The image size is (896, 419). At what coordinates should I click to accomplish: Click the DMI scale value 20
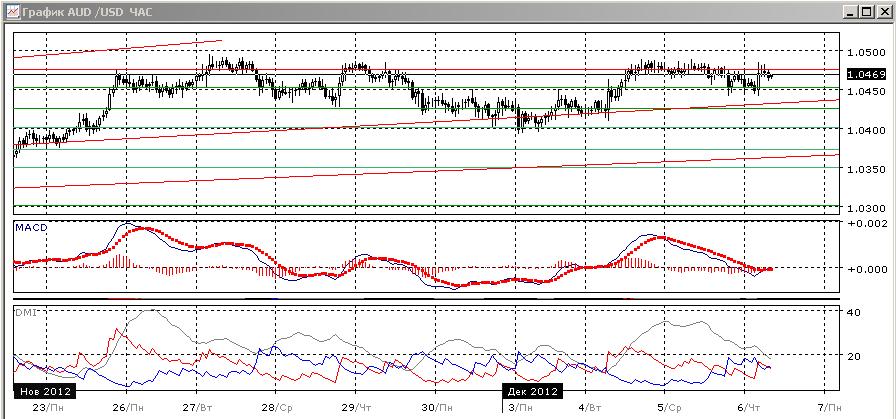point(854,356)
